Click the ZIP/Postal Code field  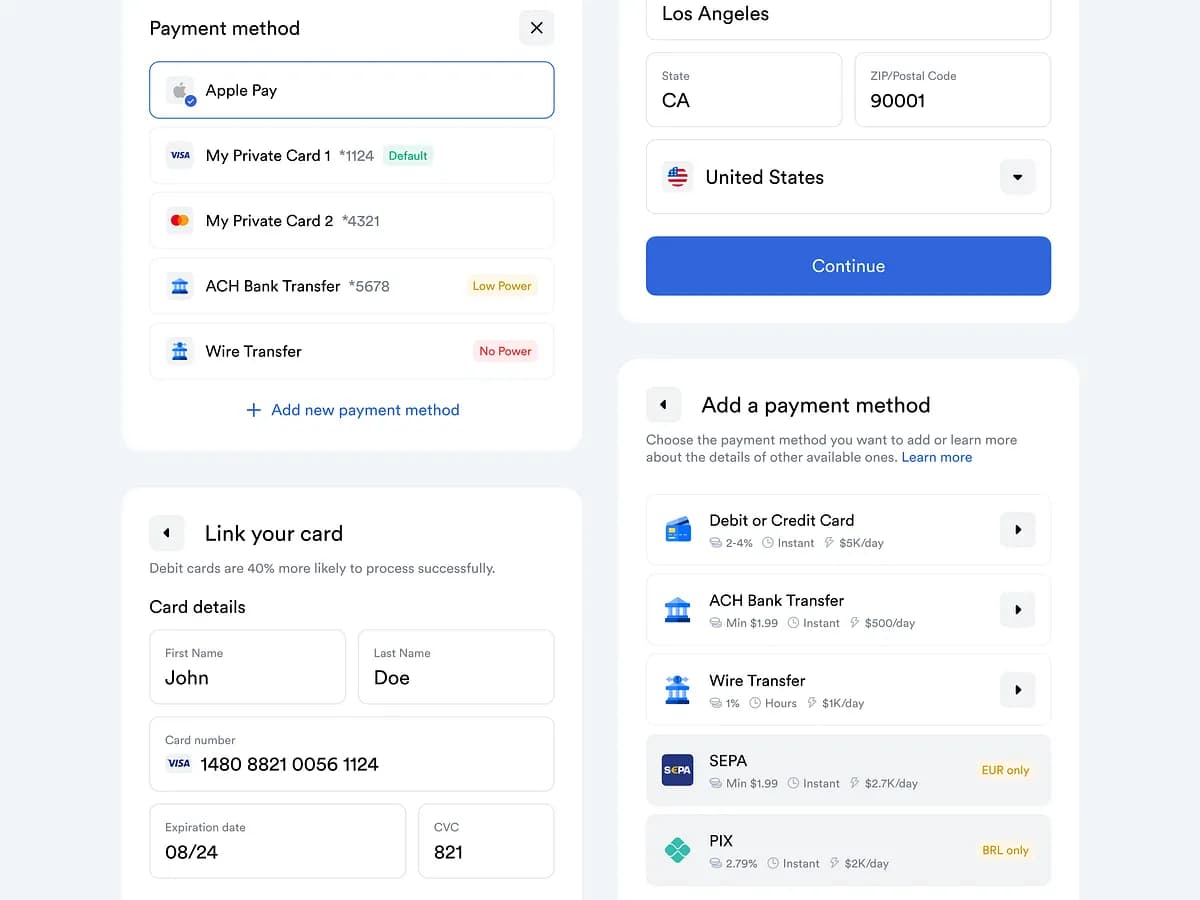(x=952, y=90)
